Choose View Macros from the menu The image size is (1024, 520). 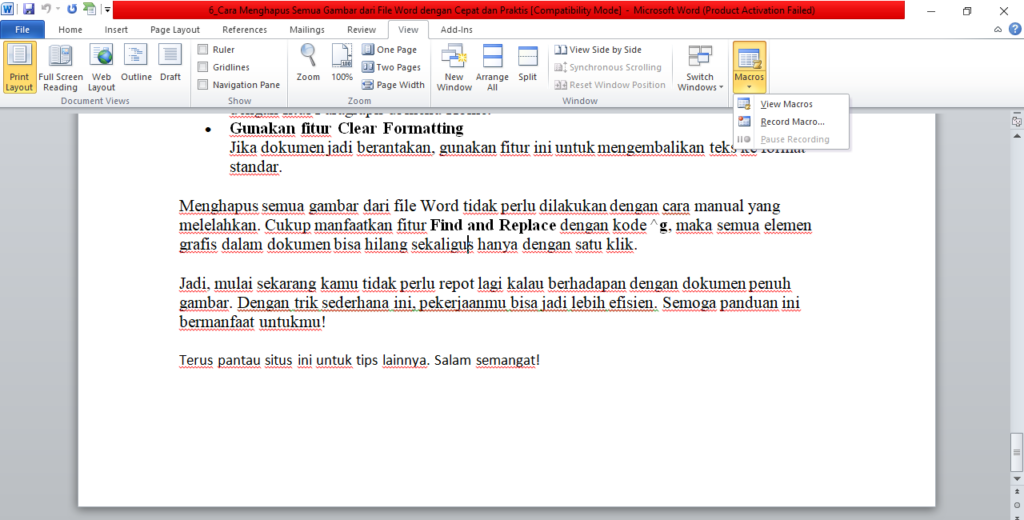point(786,104)
